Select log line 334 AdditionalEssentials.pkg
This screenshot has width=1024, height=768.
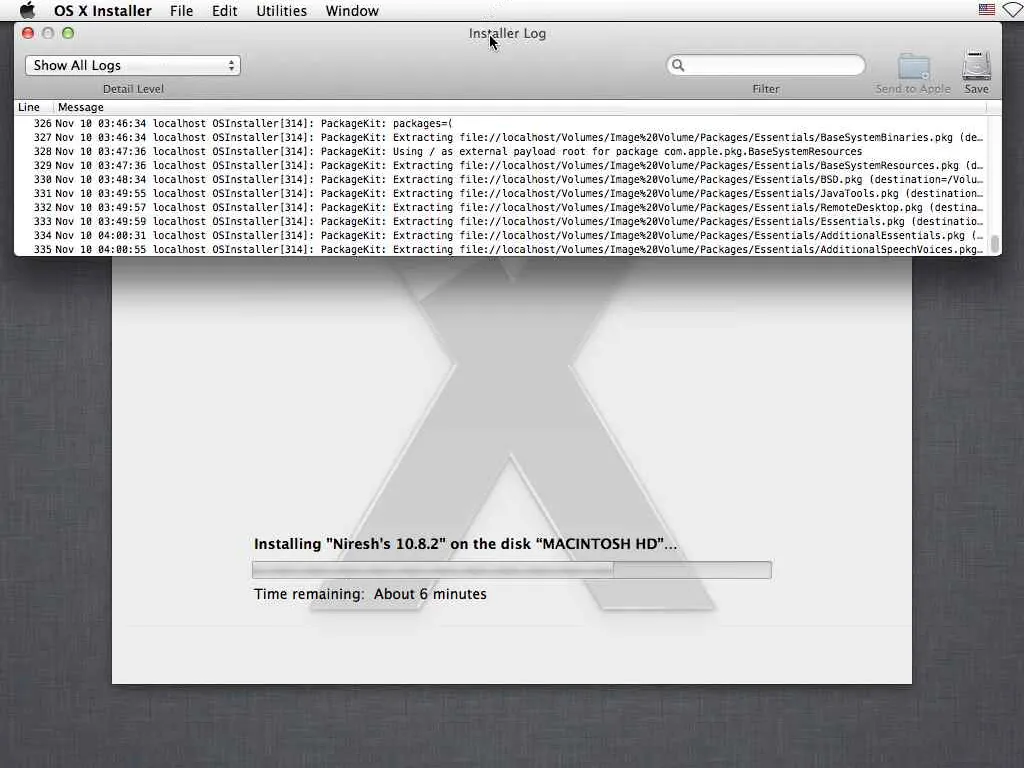[x=500, y=236]
